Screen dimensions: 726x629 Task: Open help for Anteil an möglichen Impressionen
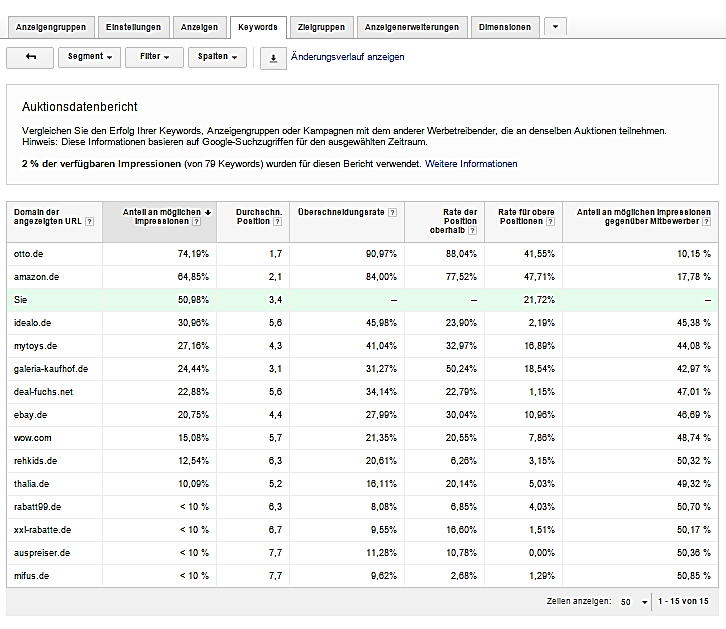pyautogui.click(x=196, y=222)
